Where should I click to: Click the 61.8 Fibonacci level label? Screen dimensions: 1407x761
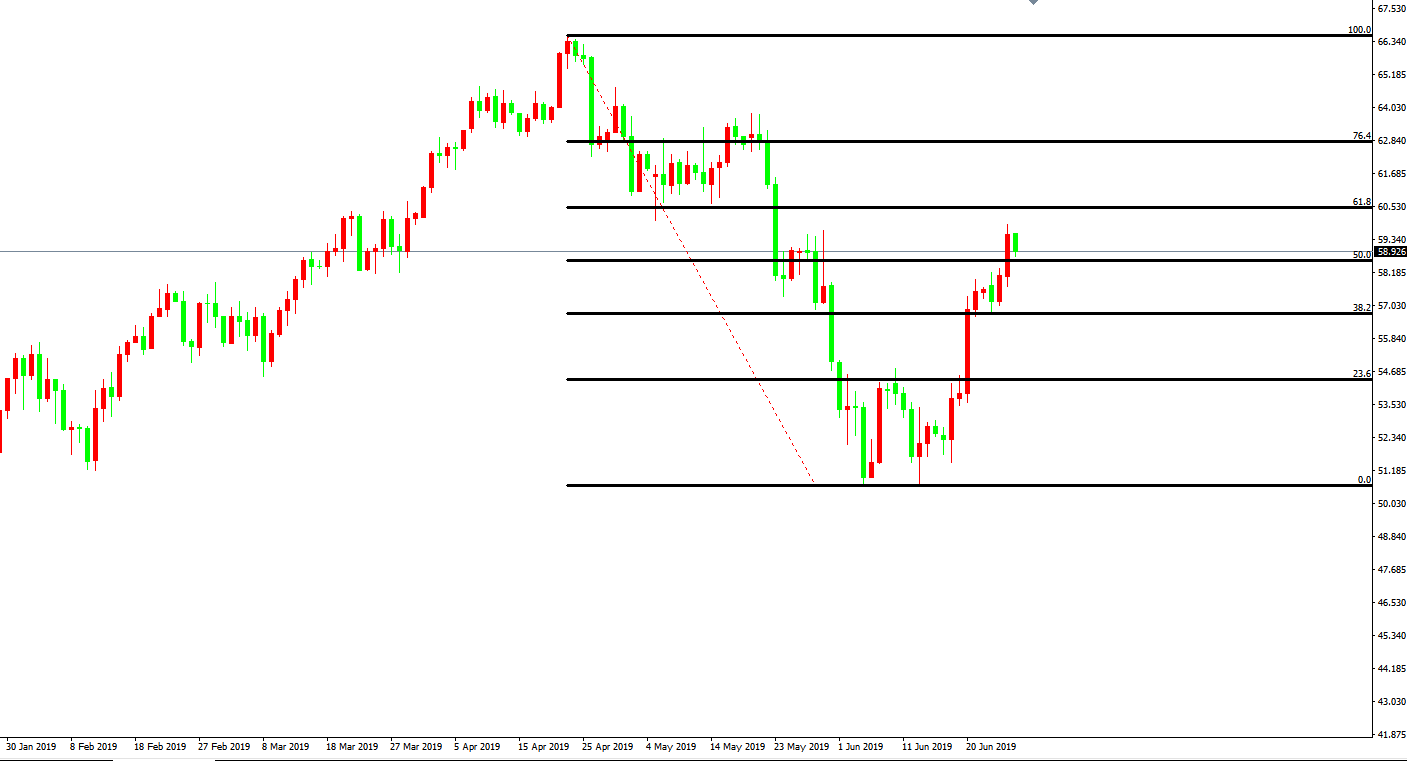click(1361, 201)
